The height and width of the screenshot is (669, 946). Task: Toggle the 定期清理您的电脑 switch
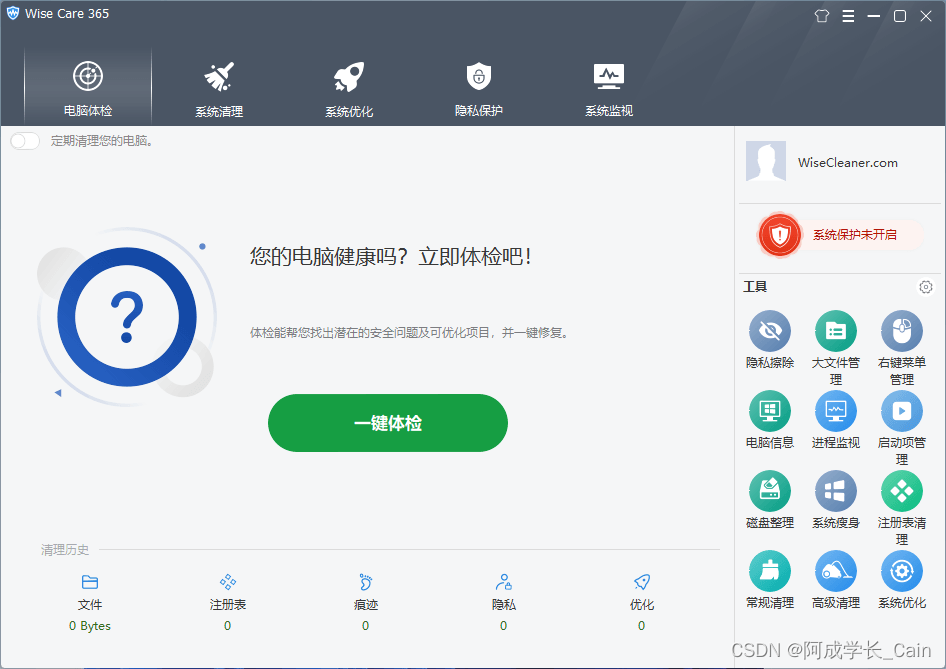pyautogui.click(x=25, y=141)
